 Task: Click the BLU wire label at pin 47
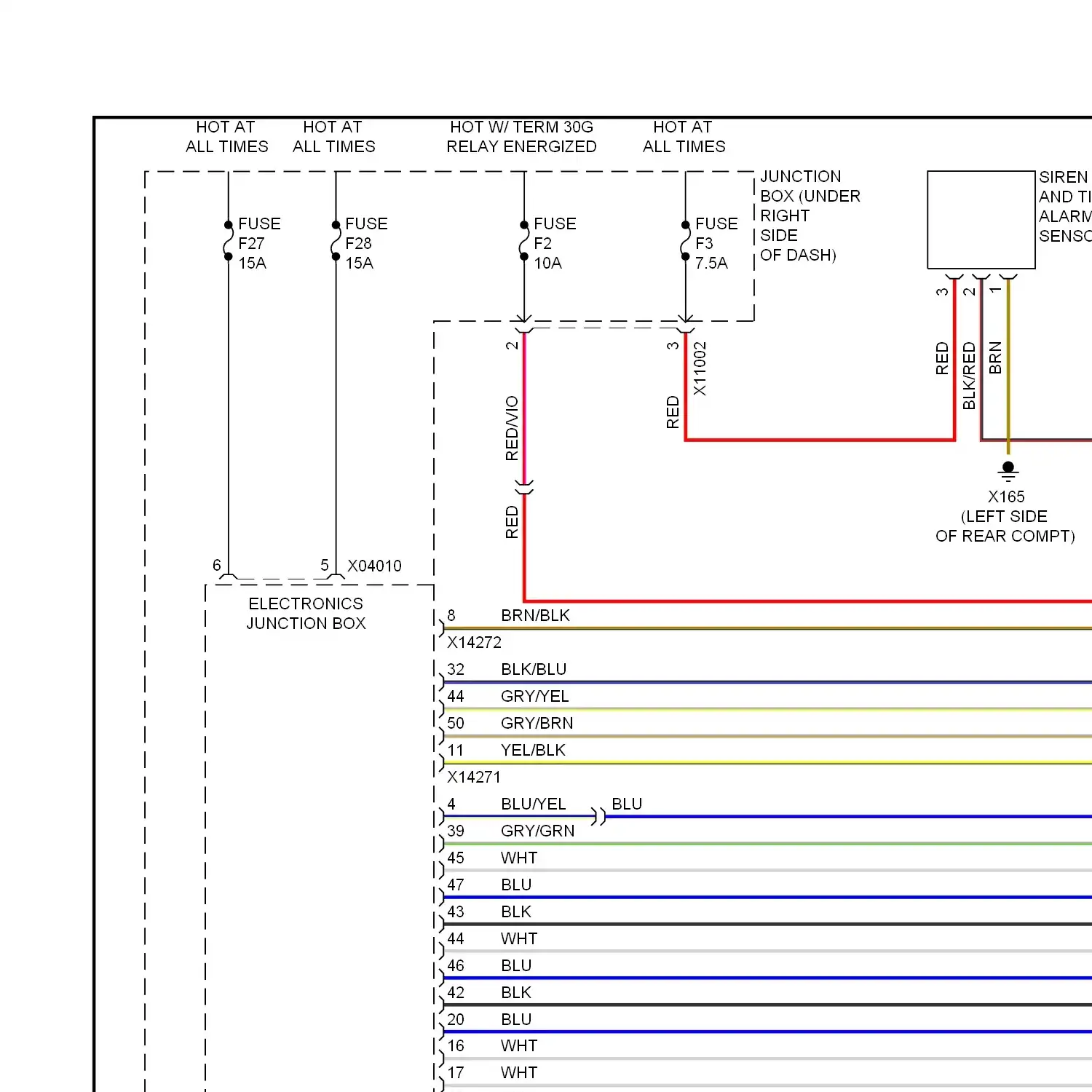pos(516,885)
